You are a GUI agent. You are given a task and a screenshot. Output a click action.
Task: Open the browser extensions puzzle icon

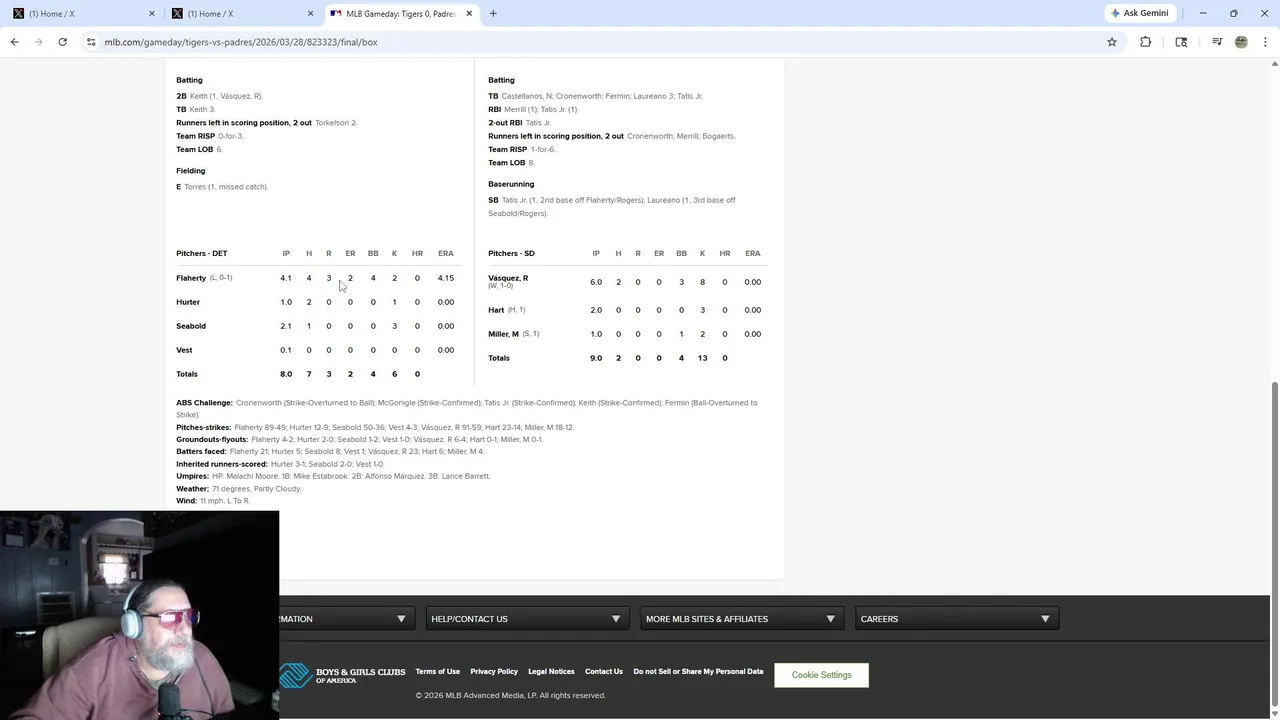pos(1146,42)
